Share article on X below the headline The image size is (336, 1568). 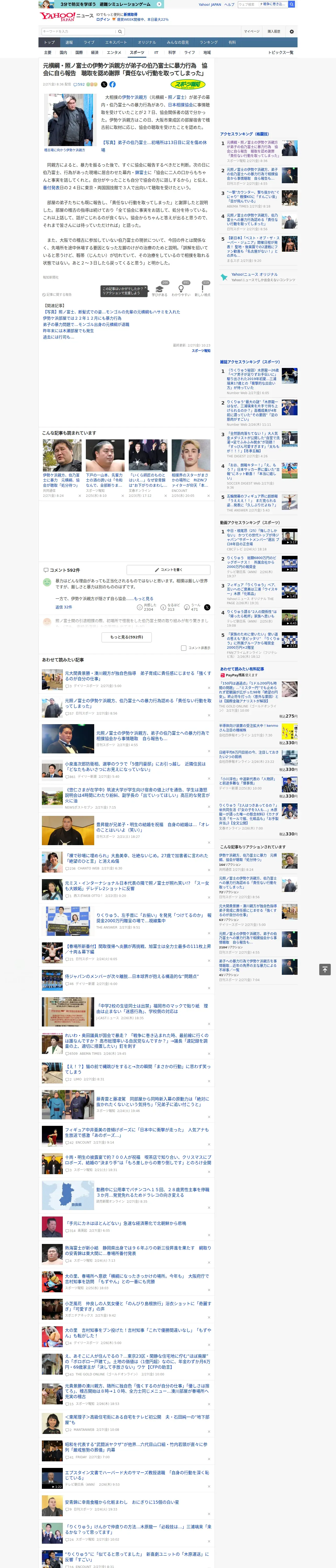[104, 85]
